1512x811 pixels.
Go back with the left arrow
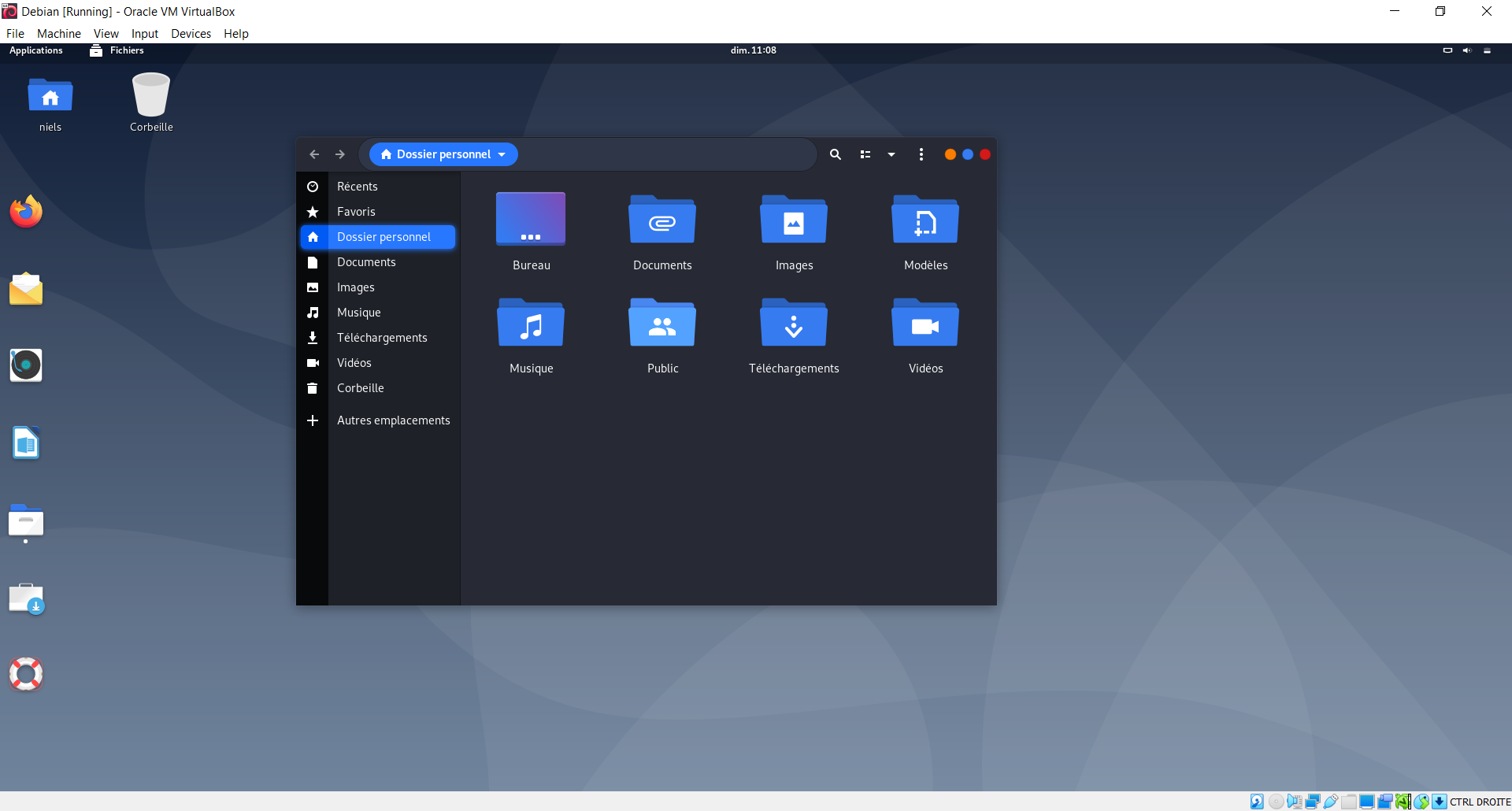pos(314,154)
